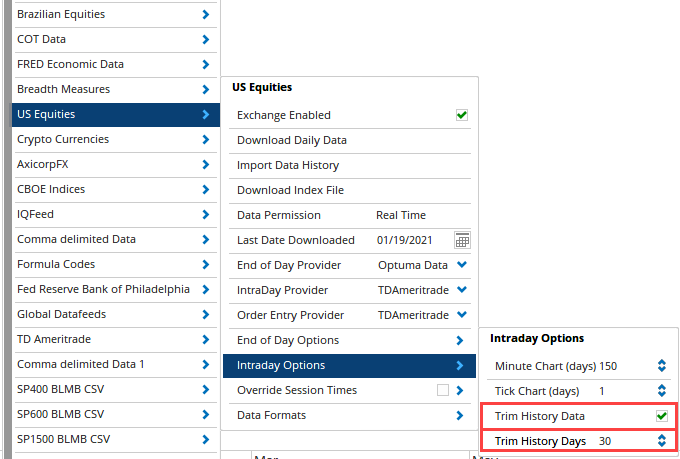Enable the Override Session Times checkbox
The height and width of the screenshot is (459, 680).
click(x=443, y=390)
